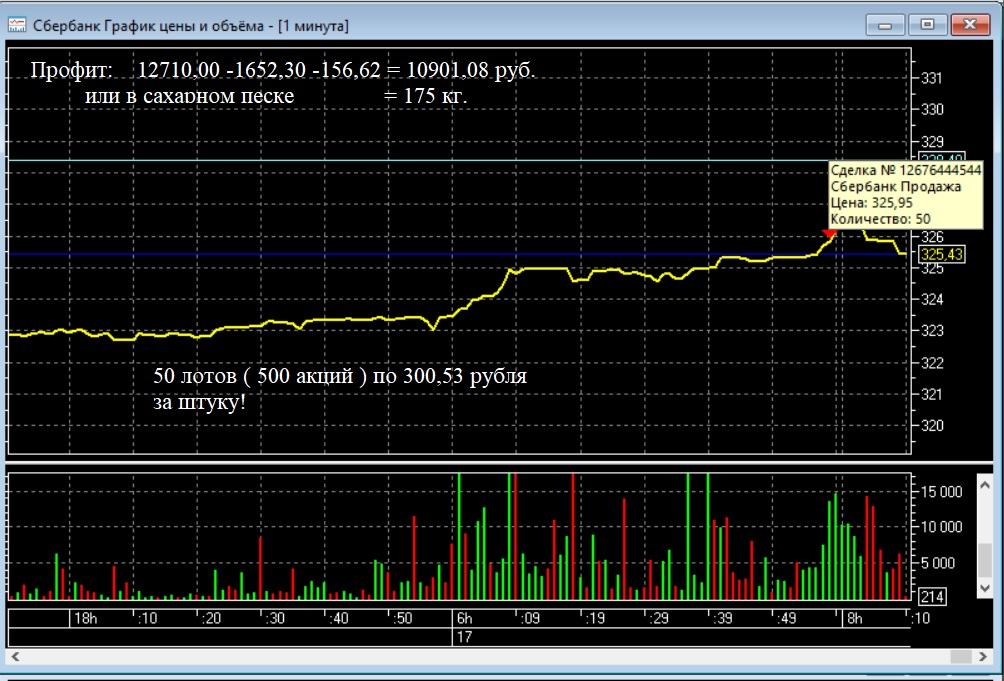Click the horizontal scrollbar left arrow

(x=15, y=657)
